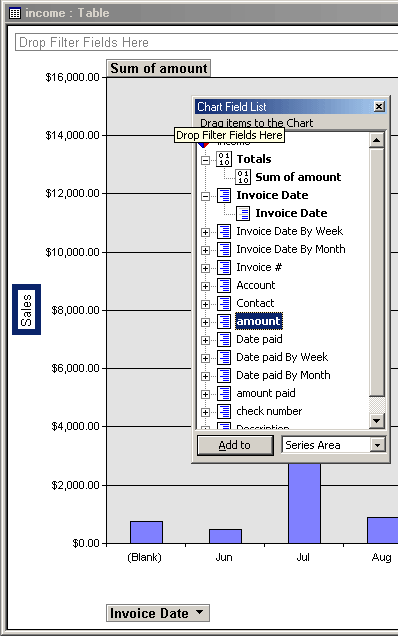Click the Date paid By Week icon
Viewport: 398px width, 636px height.
pos(224,357)
